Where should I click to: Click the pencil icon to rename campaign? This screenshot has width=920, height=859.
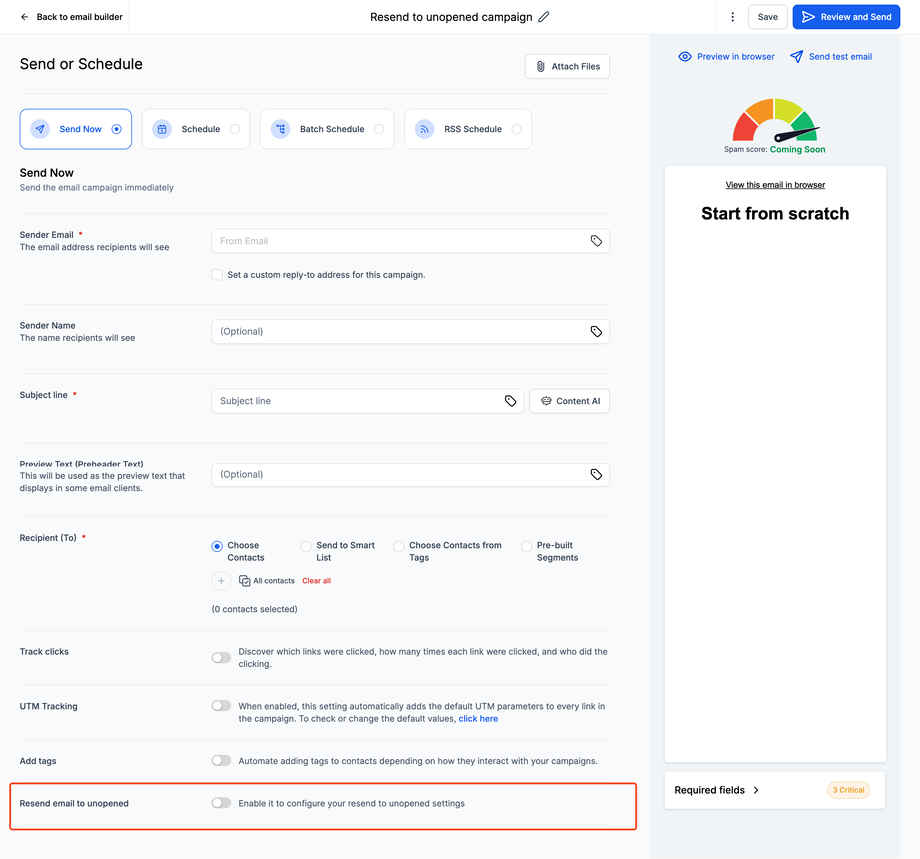click(544, 17)
